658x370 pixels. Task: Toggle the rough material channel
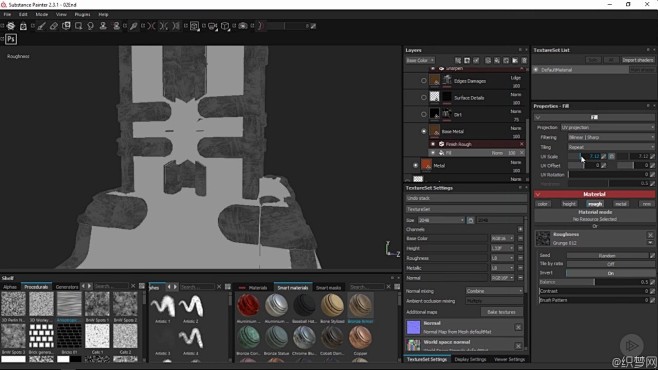coord(595,204)
